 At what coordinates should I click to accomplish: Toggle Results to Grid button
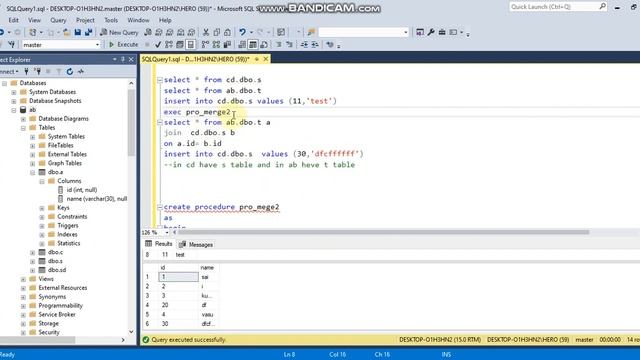[x=253, y=44]
